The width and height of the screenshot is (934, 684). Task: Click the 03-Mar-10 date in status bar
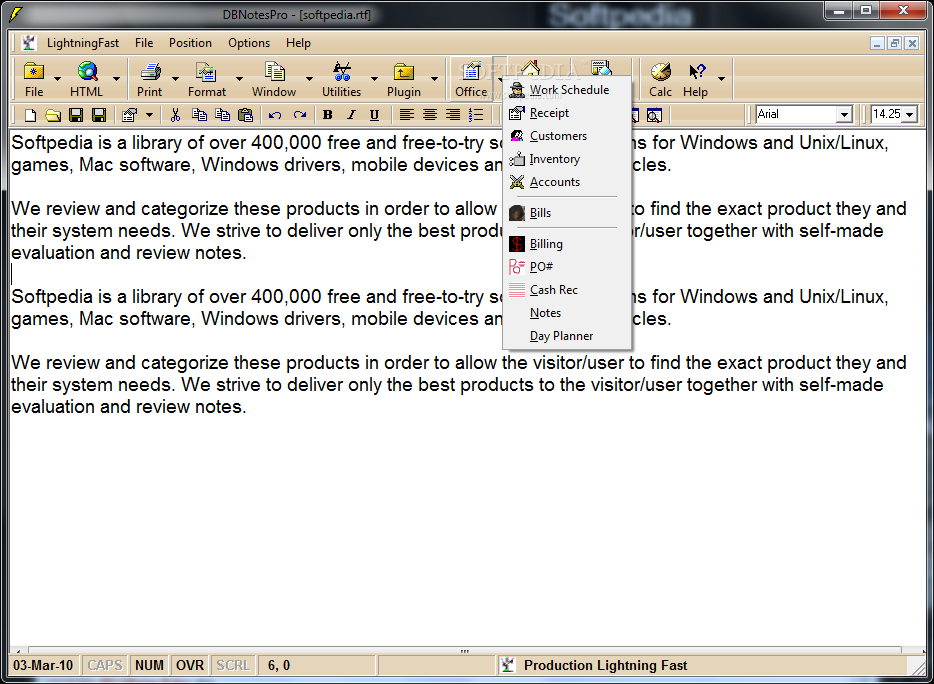[43, 665]
